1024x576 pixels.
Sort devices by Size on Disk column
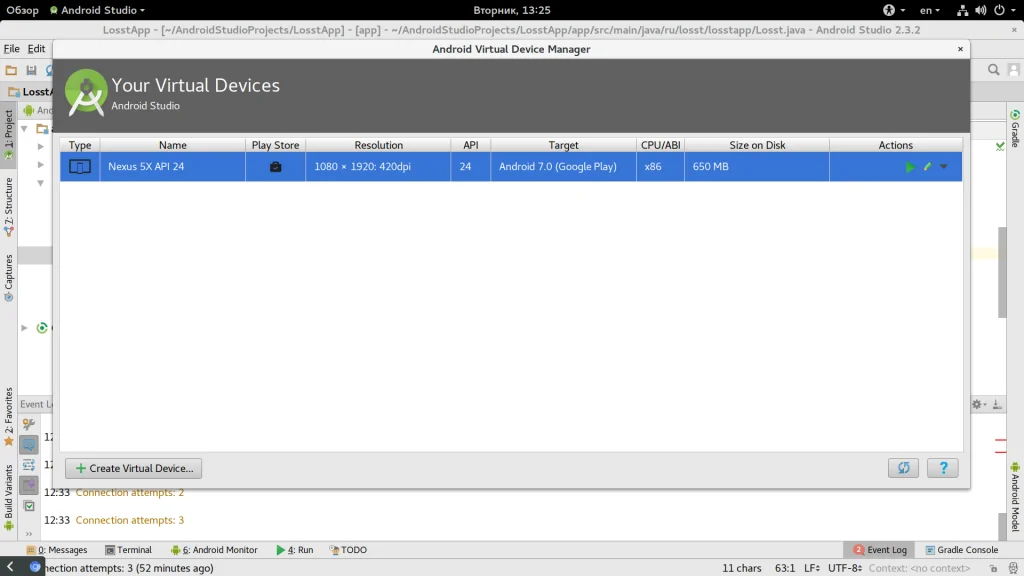[x=757, y=145]
